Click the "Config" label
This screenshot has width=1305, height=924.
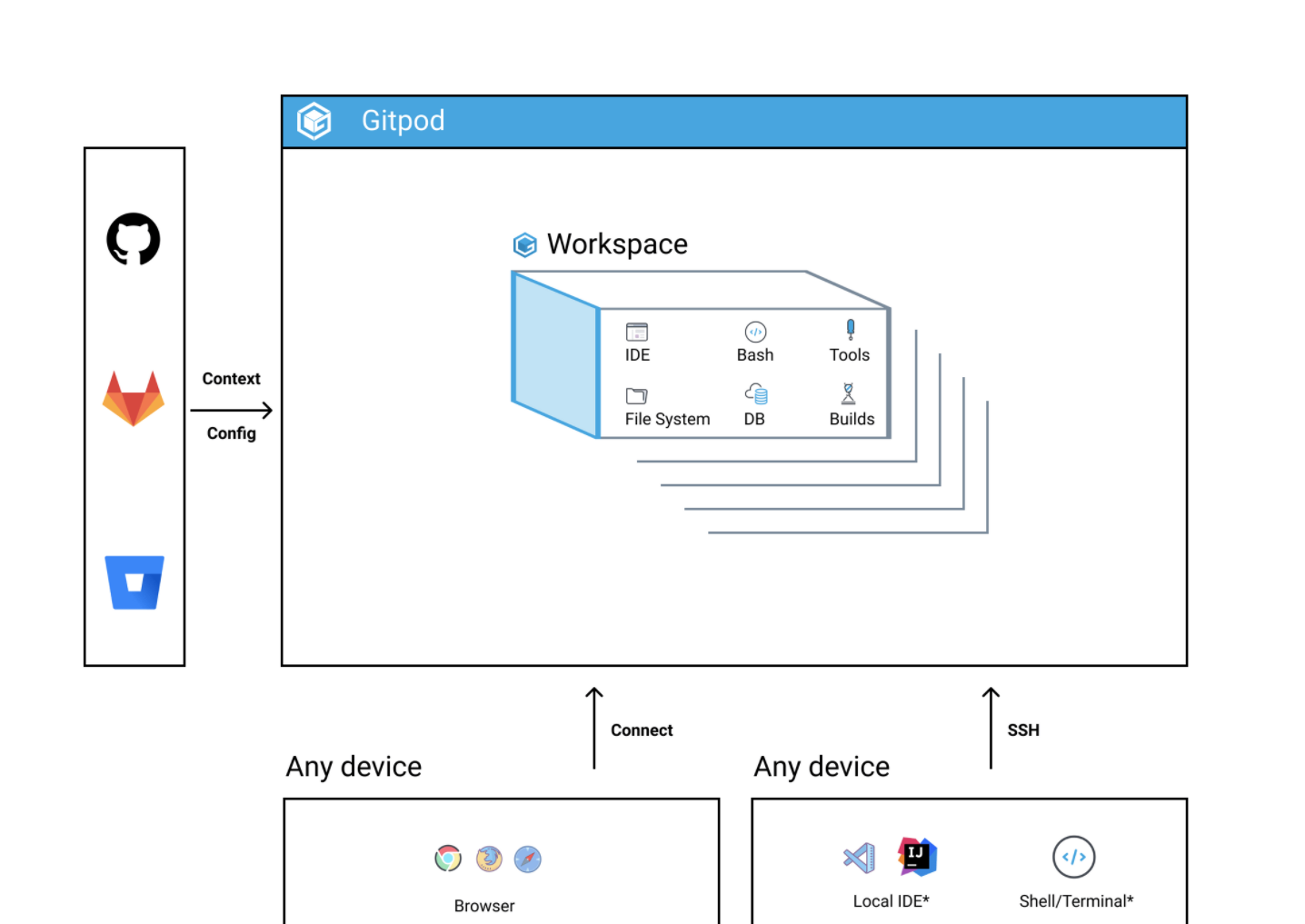pos(231,433)
